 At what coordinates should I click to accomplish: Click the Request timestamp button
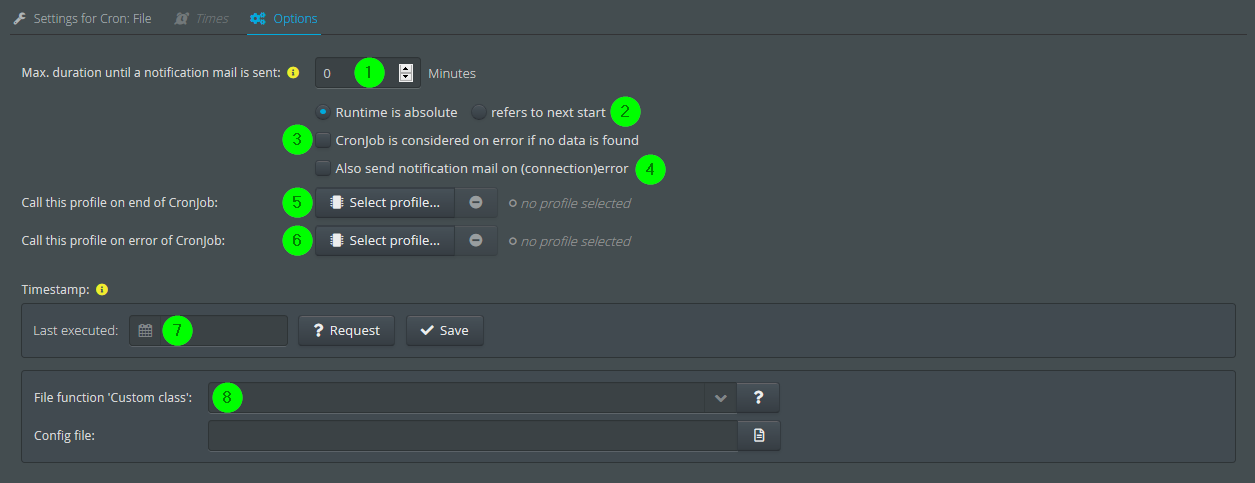pyautogui.click(x=346, y=331)
